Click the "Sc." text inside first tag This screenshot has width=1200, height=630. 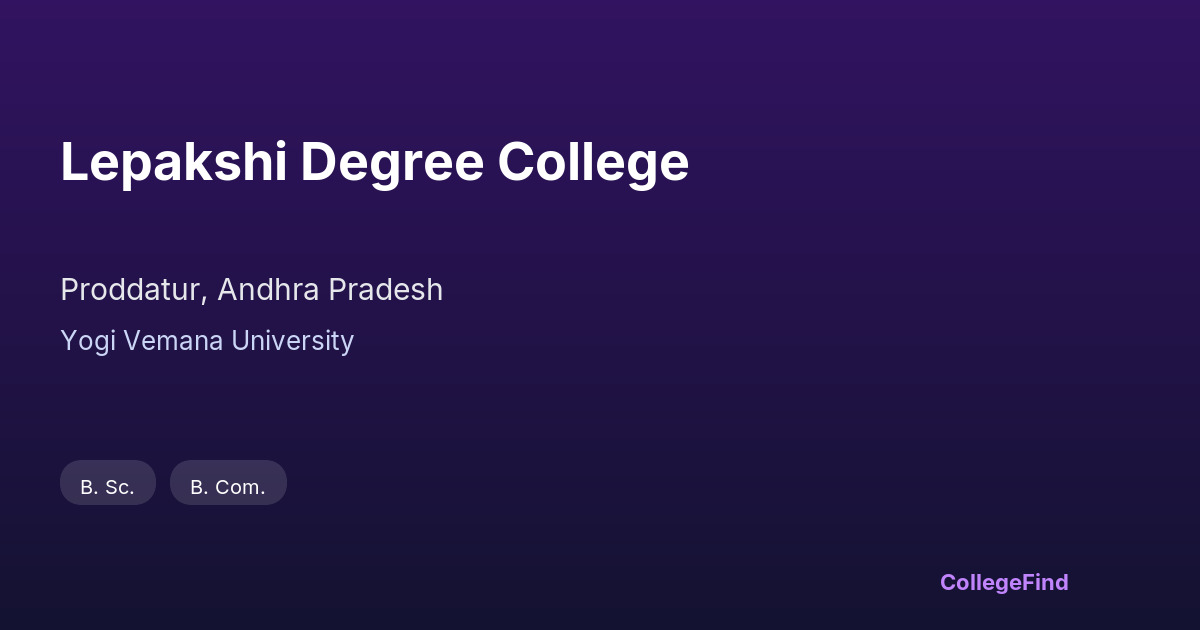(120, 488)
